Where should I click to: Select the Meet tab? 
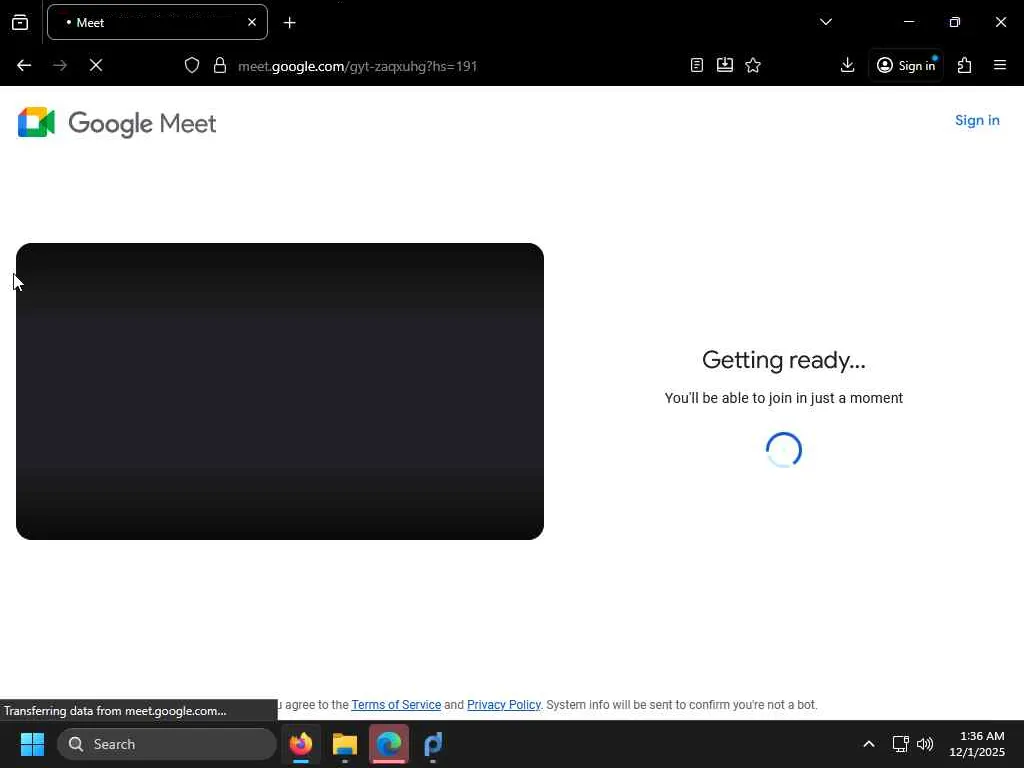point(157,22)
